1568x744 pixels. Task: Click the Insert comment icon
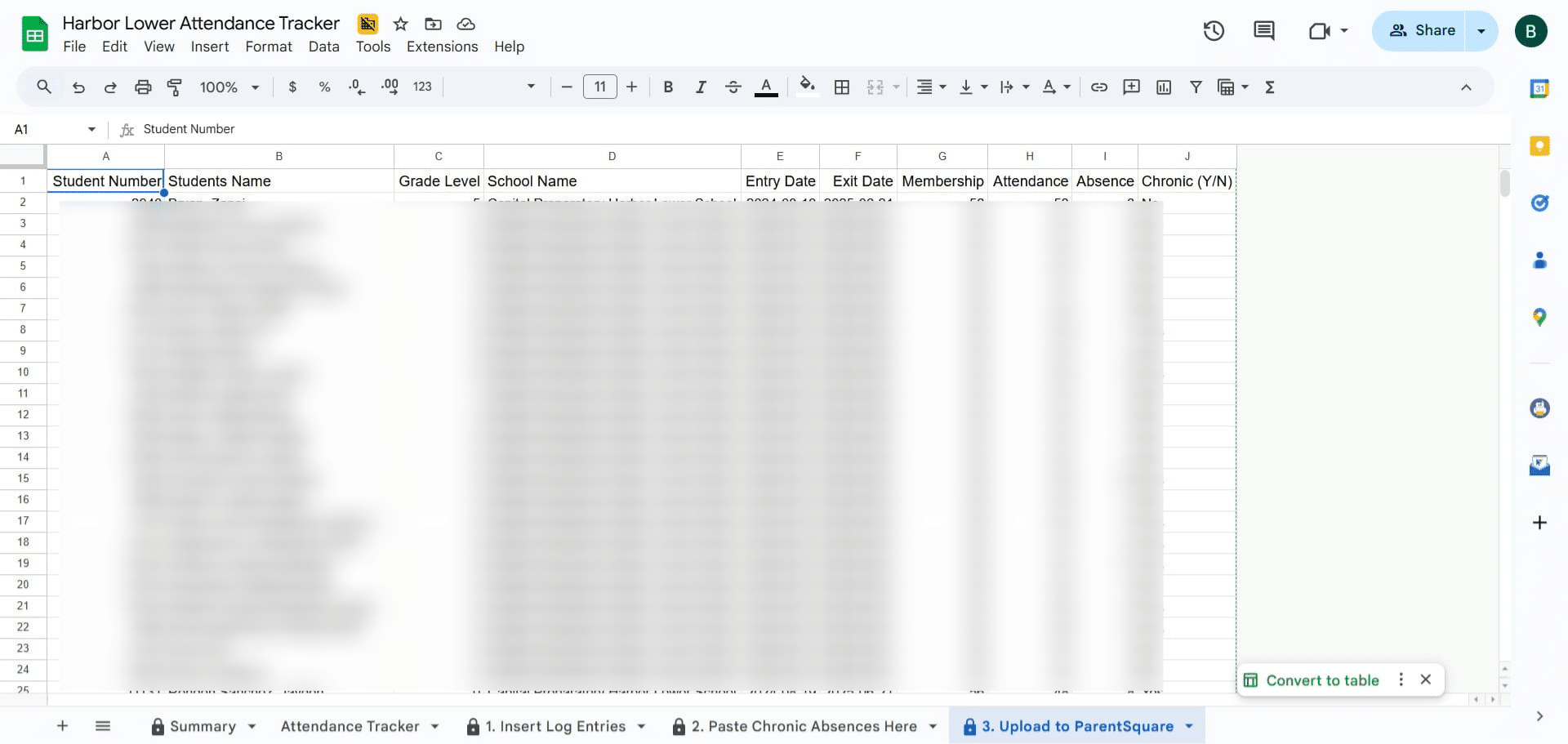pos(1131,87)
